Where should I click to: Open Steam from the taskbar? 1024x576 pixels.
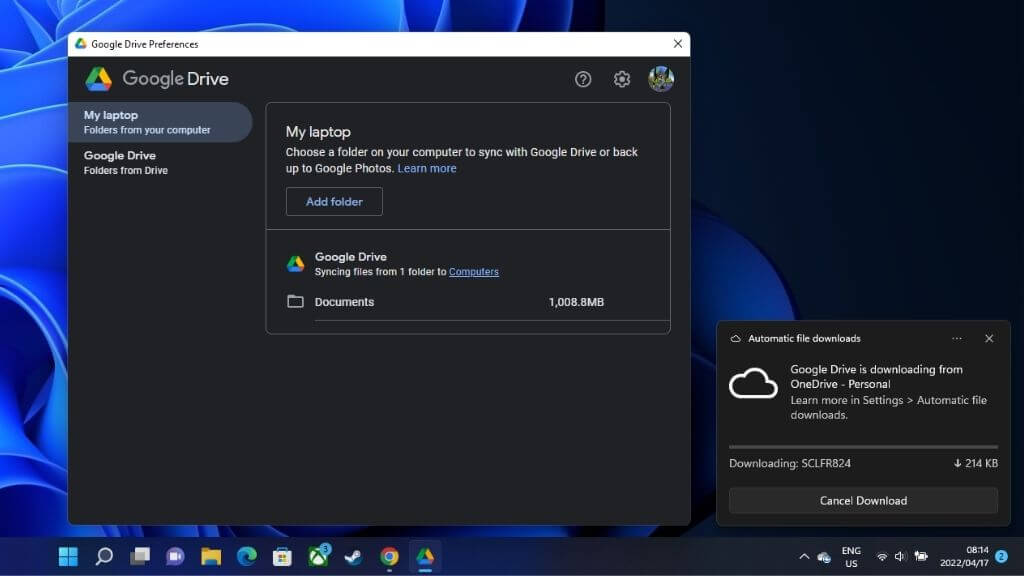pyautogui.click(x=354, y=556)
